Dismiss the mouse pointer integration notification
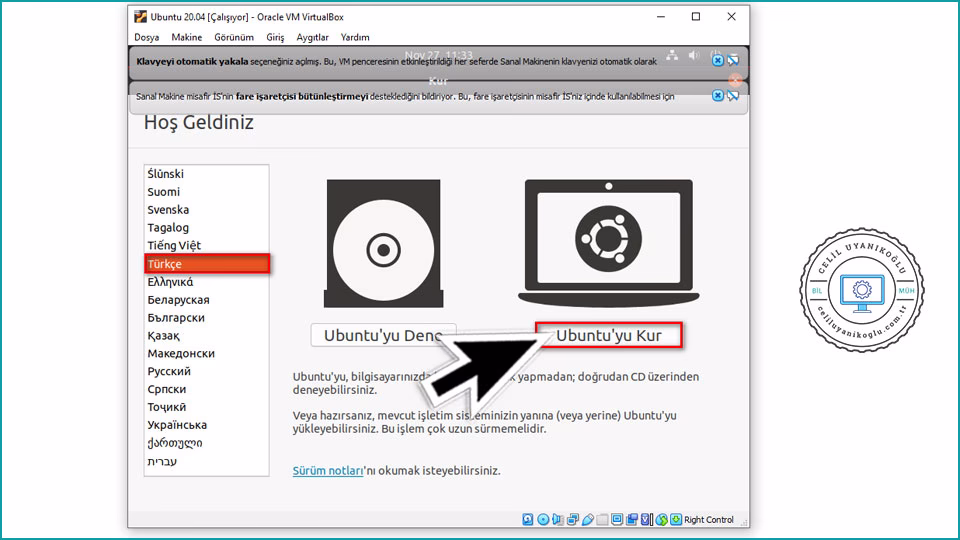The width and height of the screenshot is (960, 540). pos(718,96)
